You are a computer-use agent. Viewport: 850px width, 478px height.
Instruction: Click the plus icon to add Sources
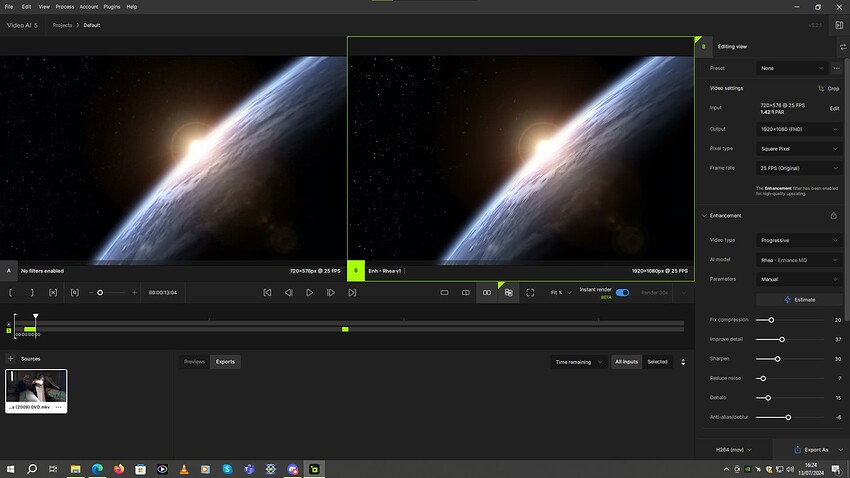(11, 358)
